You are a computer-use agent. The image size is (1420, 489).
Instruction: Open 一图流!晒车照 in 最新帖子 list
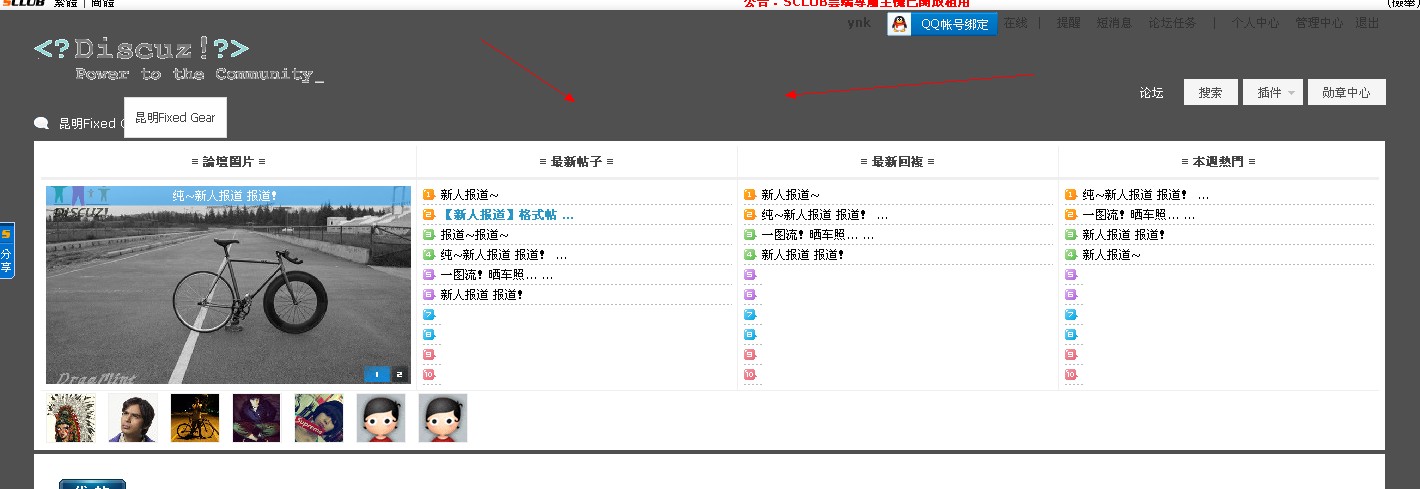click(x=496, y=275)
